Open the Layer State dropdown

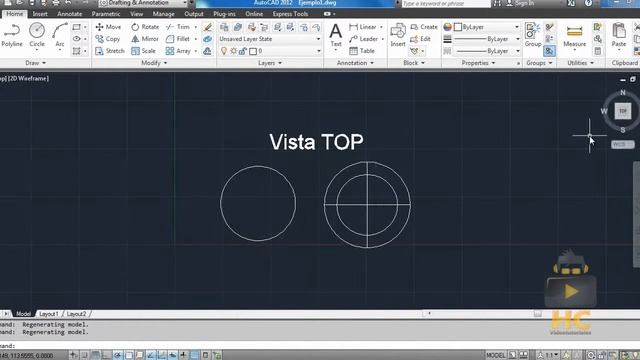[x=270, y=39]
